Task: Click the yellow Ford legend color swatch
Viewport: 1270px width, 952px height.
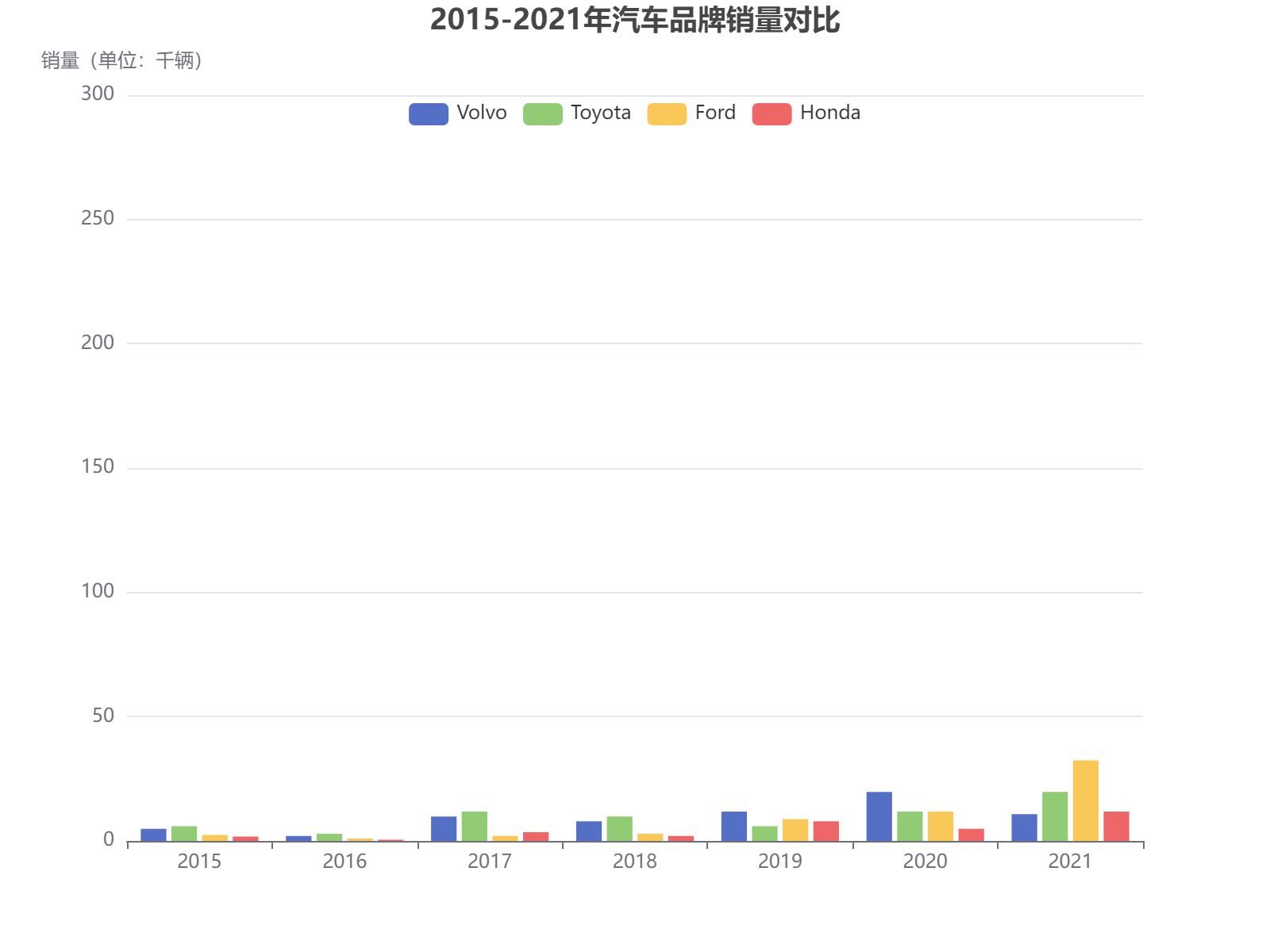Action: [667, 113]
